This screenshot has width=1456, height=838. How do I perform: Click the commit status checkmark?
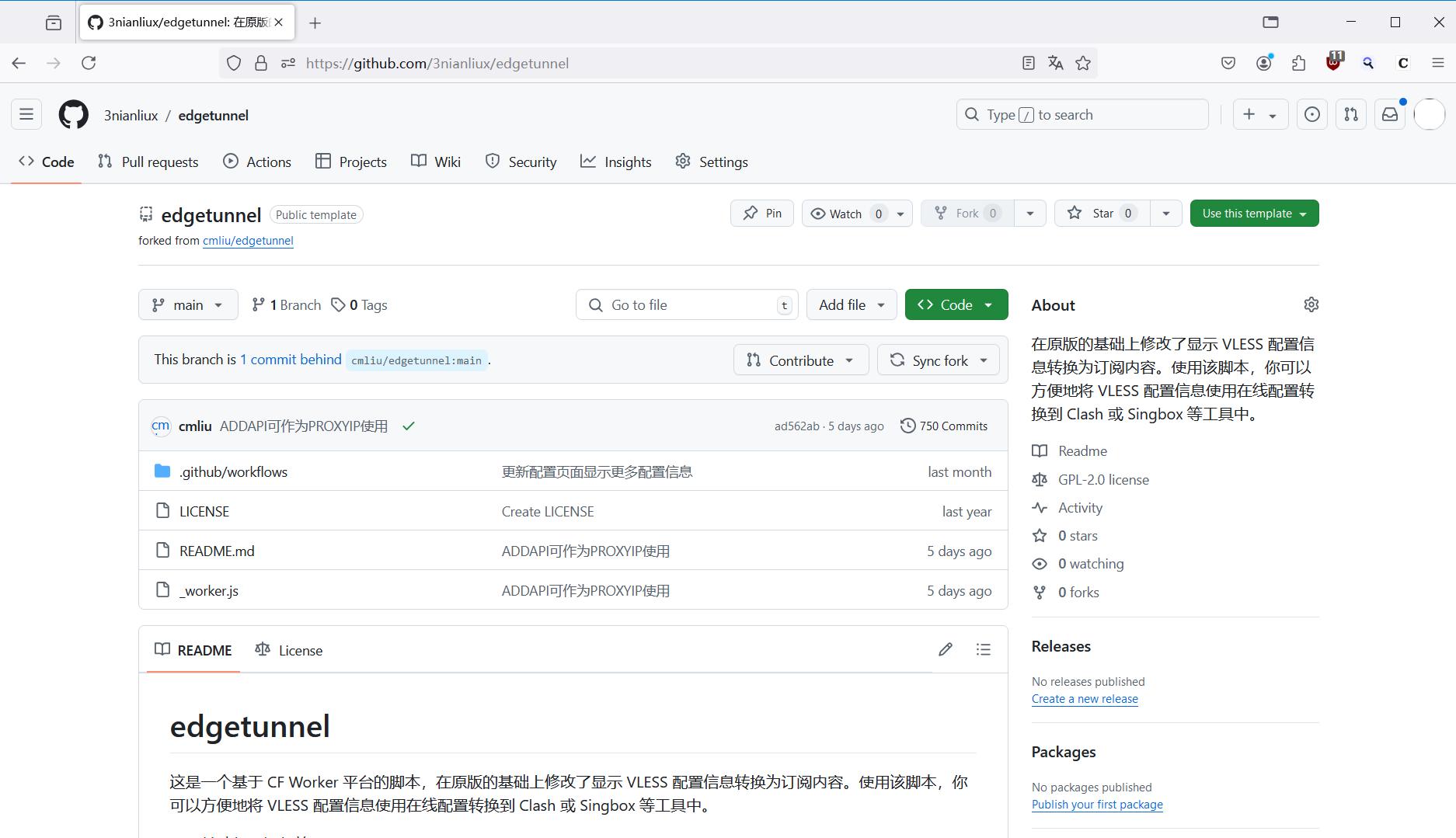409,426
